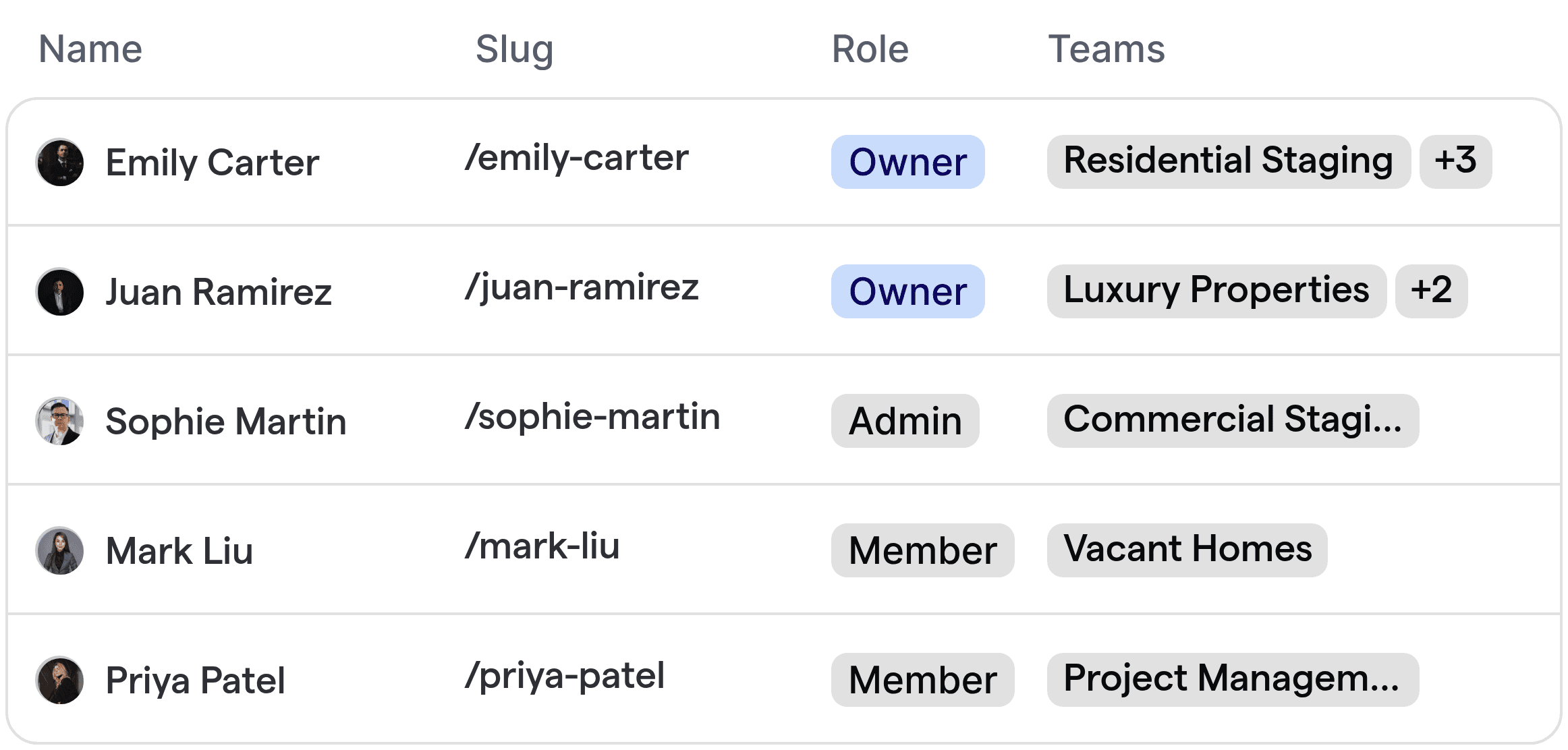This screenshot has height=750, width=1568.
Task: Open the truncated Project Management team tag
Action: [1233, 680]
